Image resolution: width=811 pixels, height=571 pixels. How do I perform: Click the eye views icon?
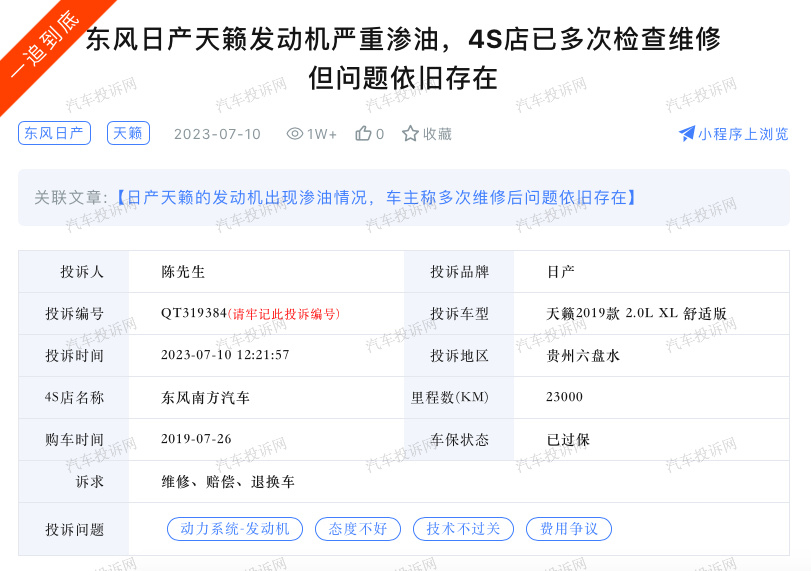pyautogui.click(x=295, y=134)
